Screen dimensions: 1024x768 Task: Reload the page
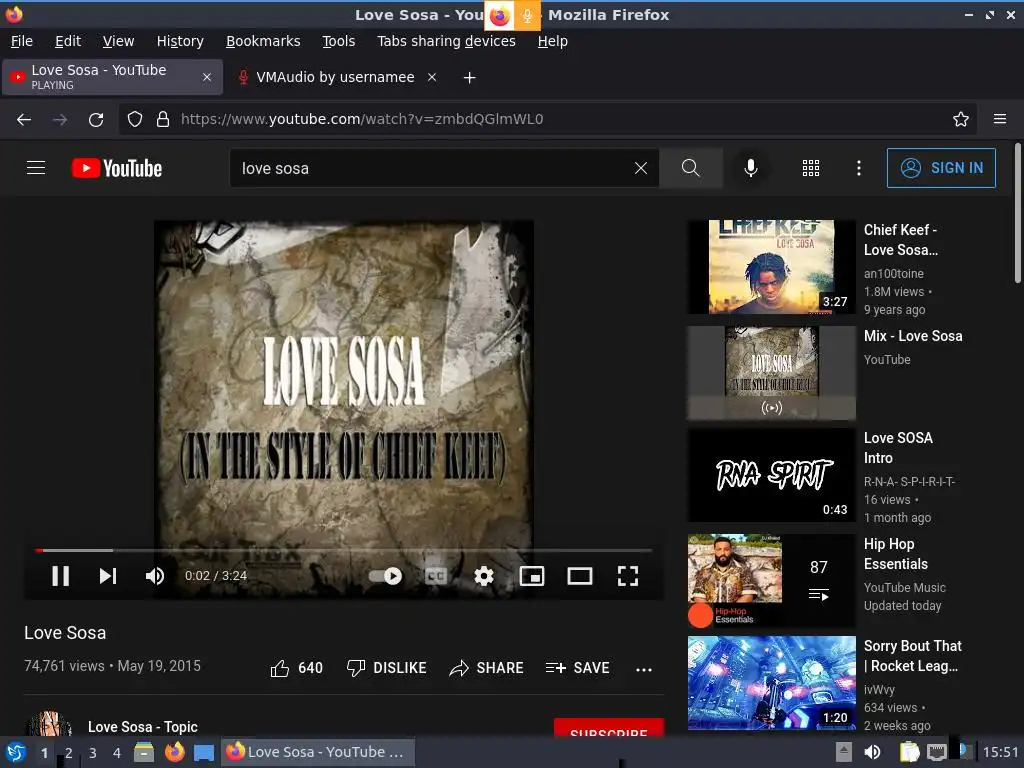tap(96, 119)
